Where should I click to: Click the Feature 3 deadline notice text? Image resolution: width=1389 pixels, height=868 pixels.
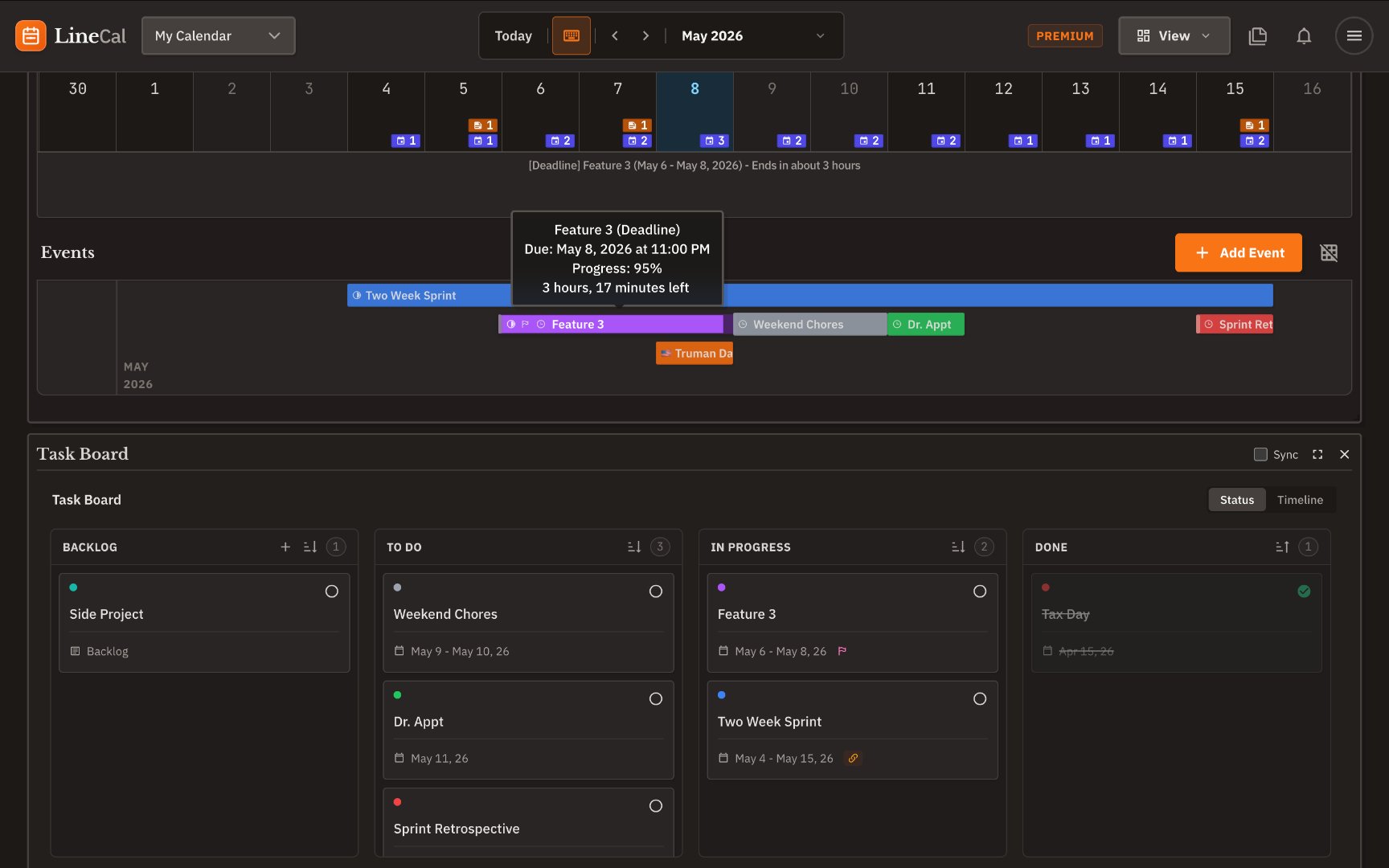[x=694, y=166]
